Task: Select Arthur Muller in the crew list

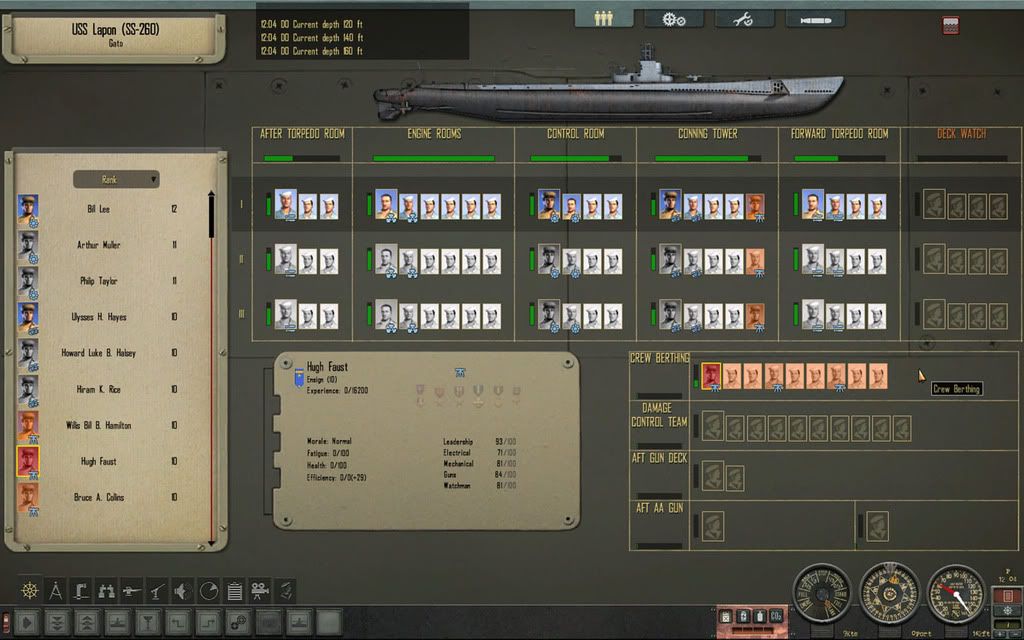Action: (99, 246)
